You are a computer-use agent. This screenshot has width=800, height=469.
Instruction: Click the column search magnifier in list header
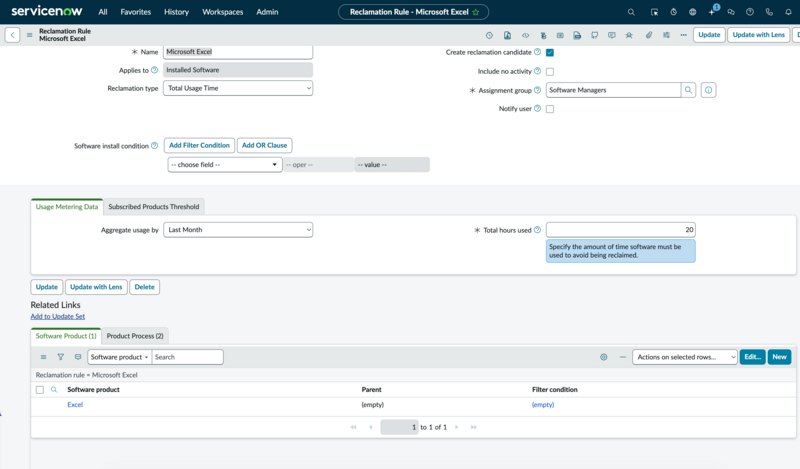pyautogui.click(x=54, y=389)
